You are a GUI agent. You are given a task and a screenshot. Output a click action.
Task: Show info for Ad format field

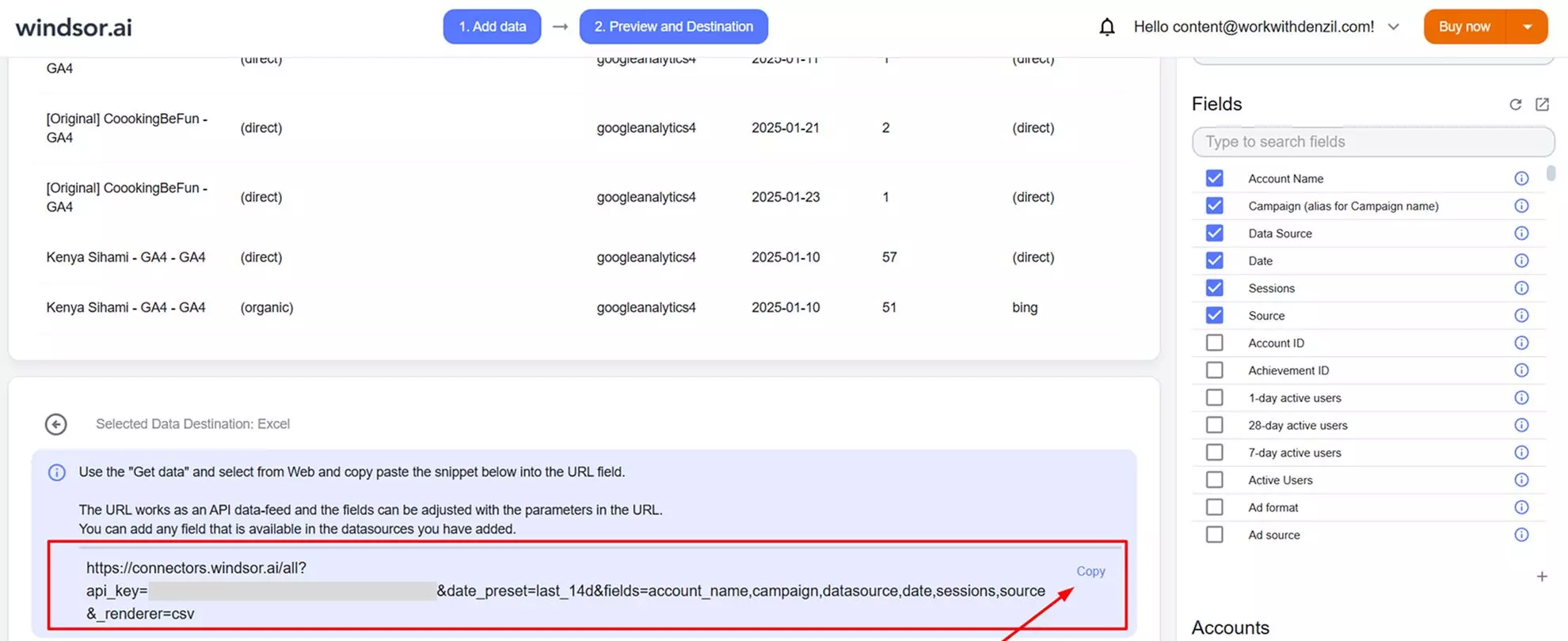pyautogui.click(x=1521, y=507)
